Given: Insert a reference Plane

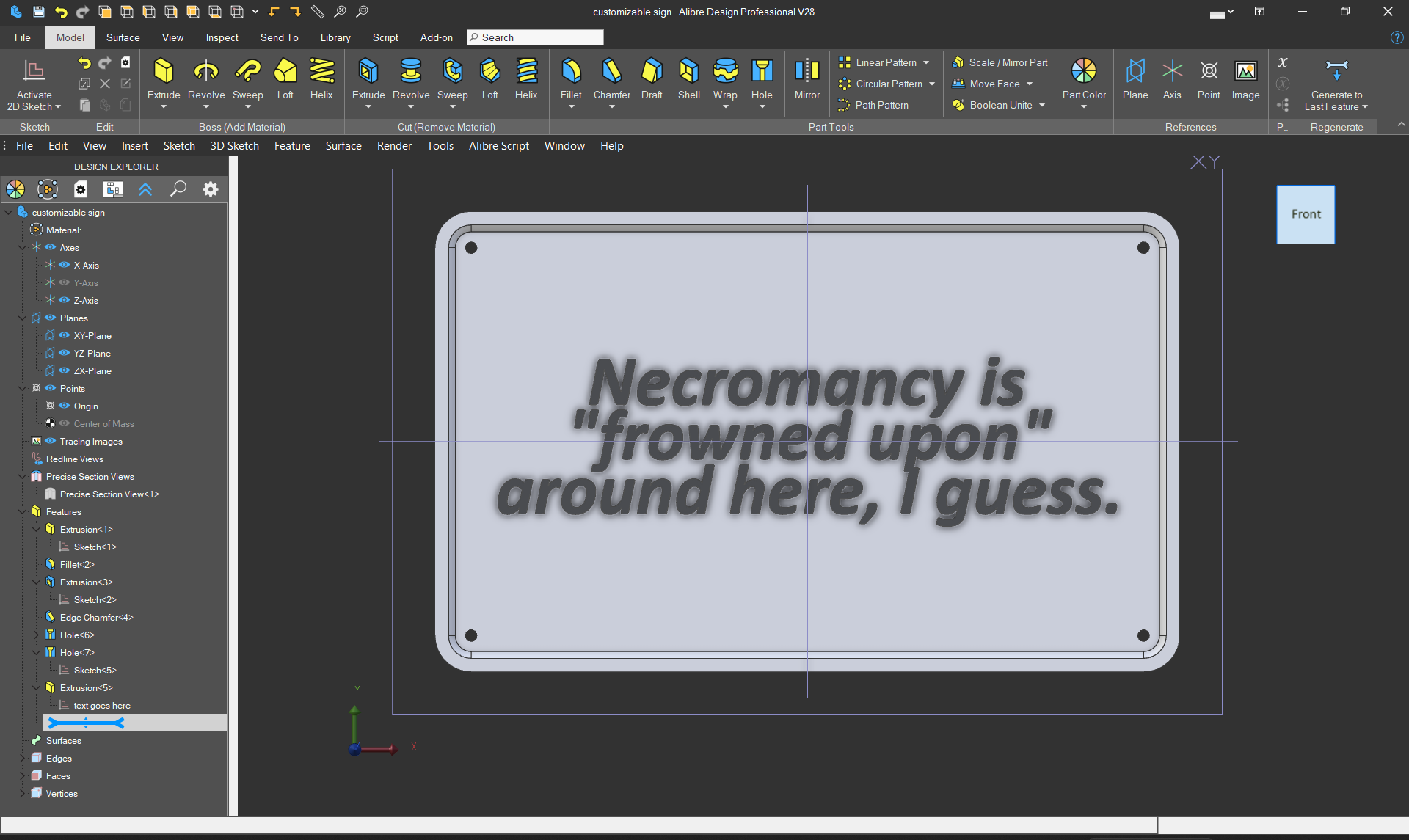Looking at the screenshot, I should (1135, 79).
